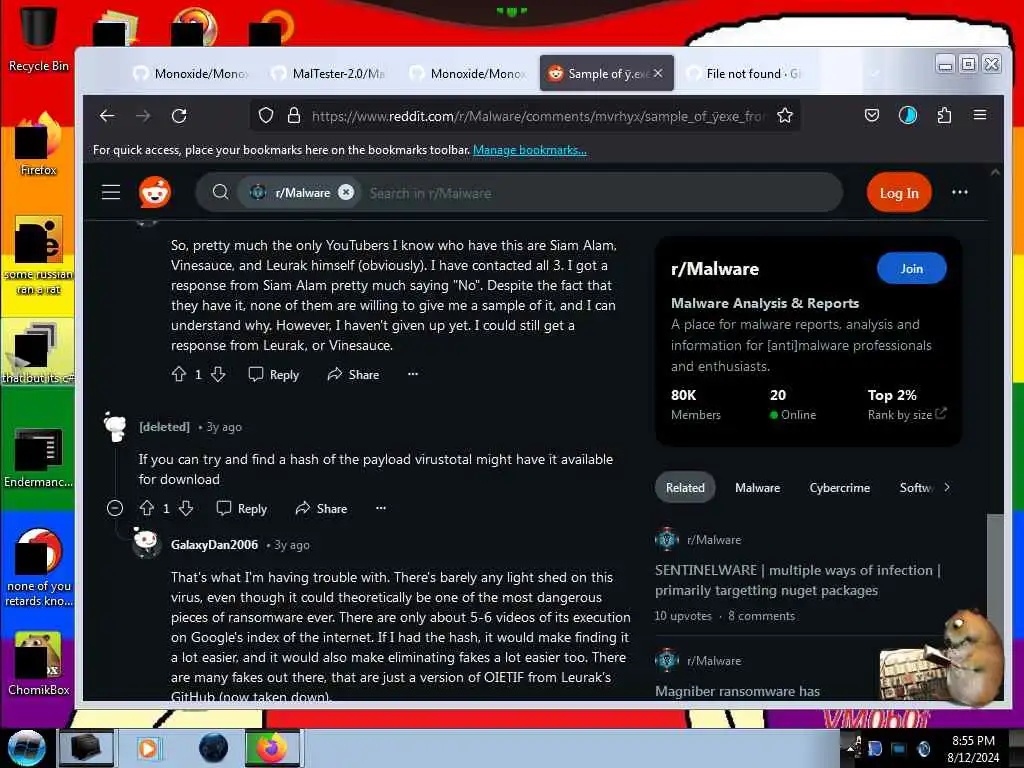This screenshot has width=1024, height=768.
Task: Open more options on Siam Alam comment
Action: coord(413,374)
